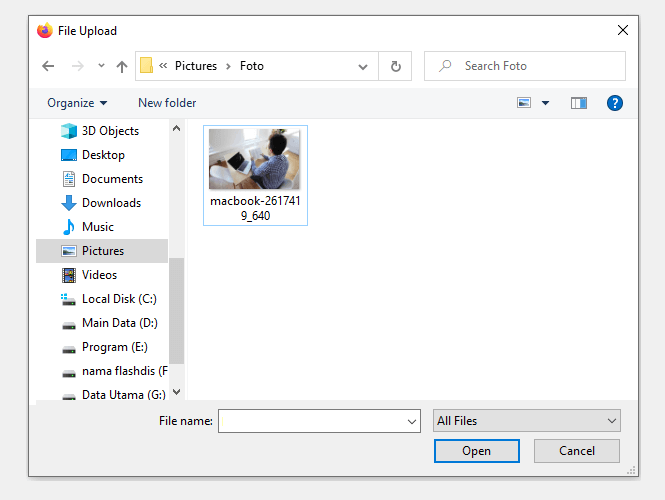The width and height of the screenshot is (665, 500).
Task: Click the Firefox icon in title bar
Action: click(x=45, y=31)
